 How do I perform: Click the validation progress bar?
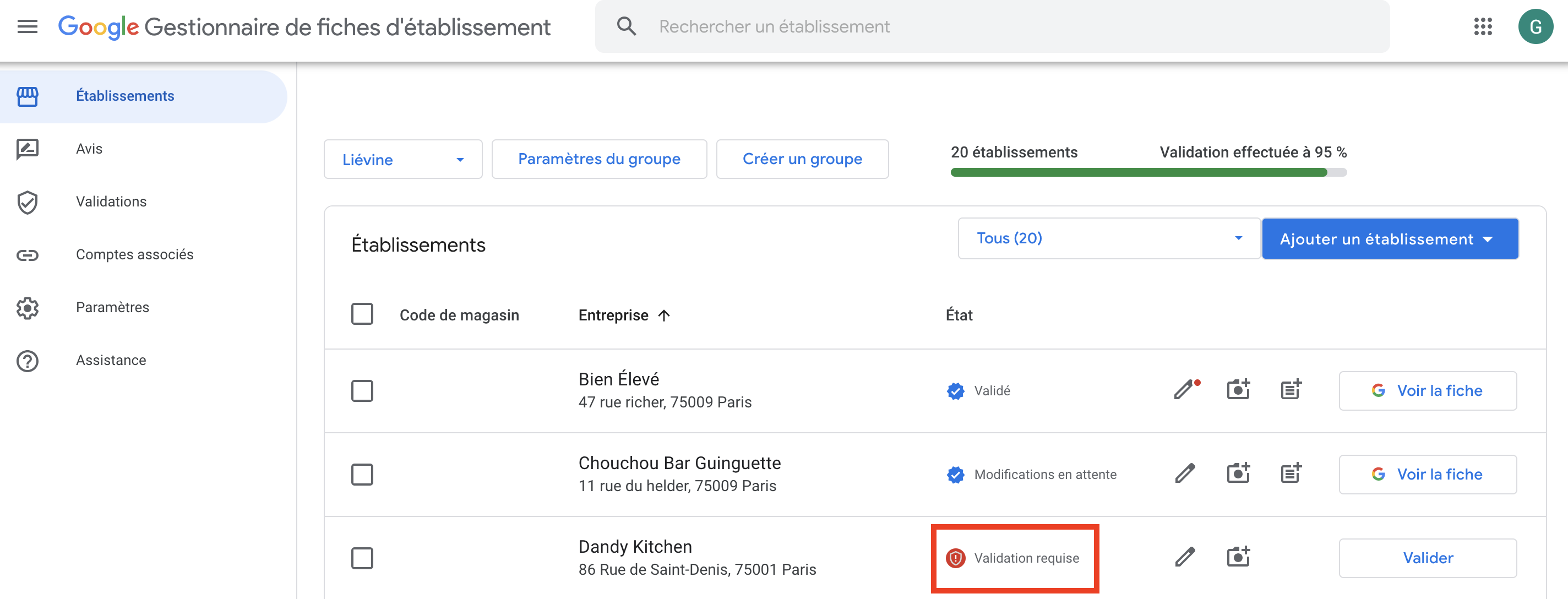[1147, 173]
